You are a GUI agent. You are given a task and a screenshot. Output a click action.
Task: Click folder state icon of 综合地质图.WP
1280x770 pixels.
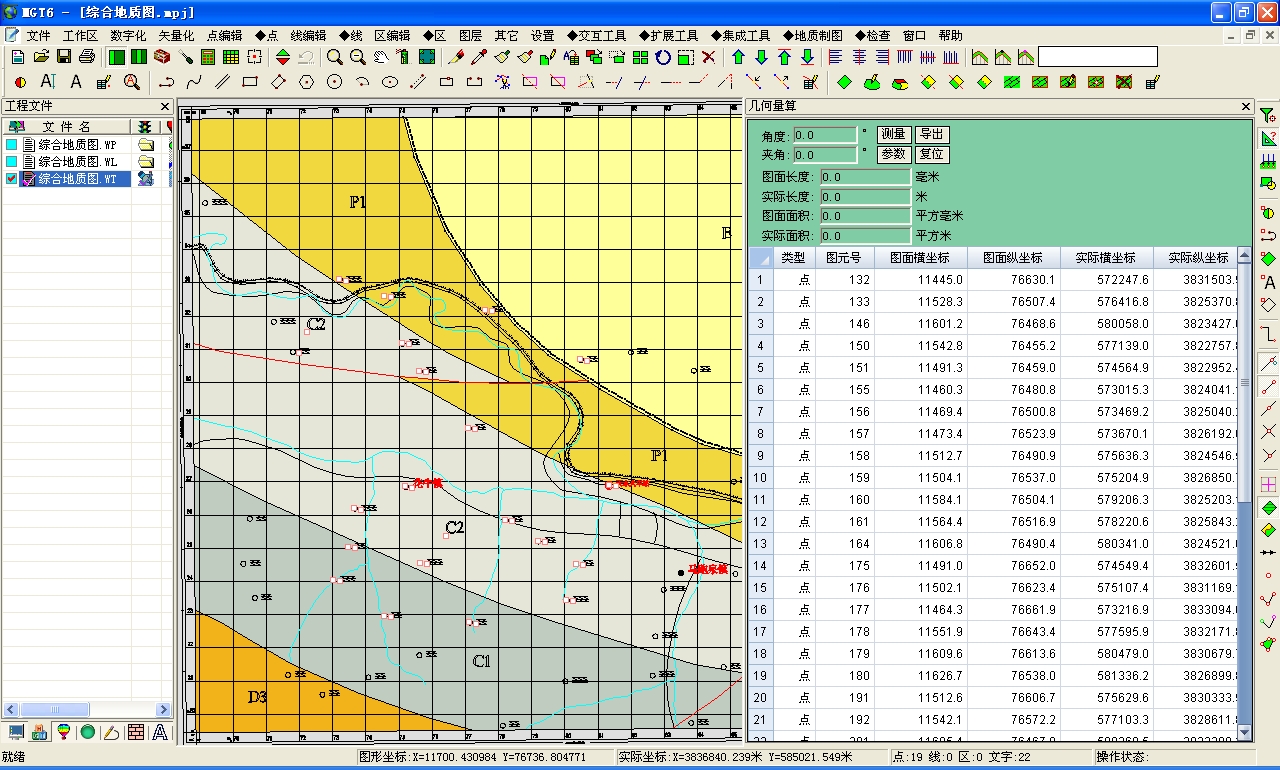(146, 144)
